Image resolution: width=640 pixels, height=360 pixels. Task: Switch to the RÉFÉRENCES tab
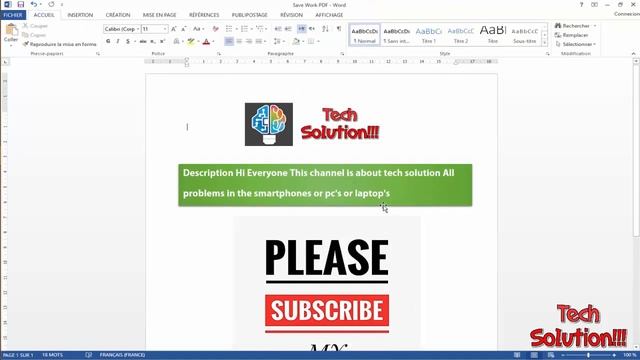coord(204,15)
